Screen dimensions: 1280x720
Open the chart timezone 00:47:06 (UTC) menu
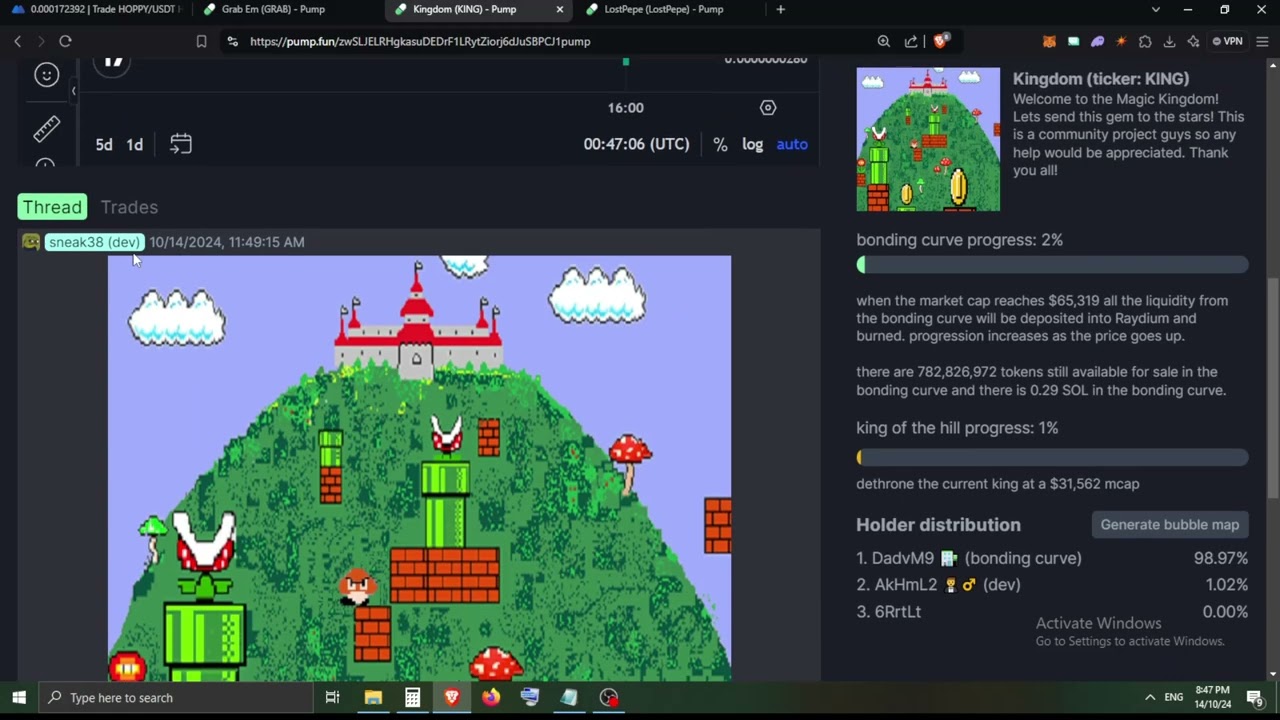(636, 144)
